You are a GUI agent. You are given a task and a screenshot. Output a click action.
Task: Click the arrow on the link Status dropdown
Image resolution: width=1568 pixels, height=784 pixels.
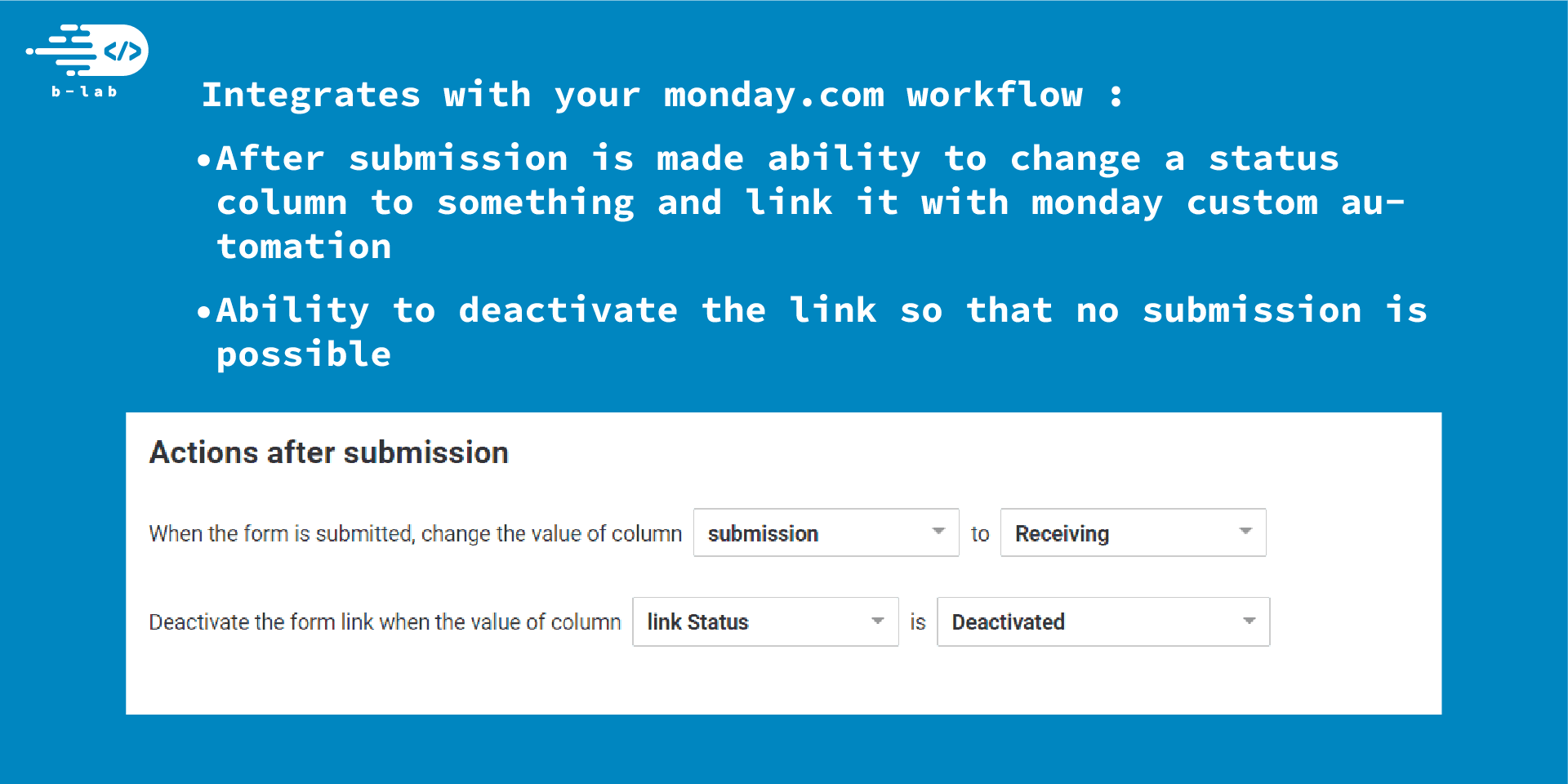point(878,621)
